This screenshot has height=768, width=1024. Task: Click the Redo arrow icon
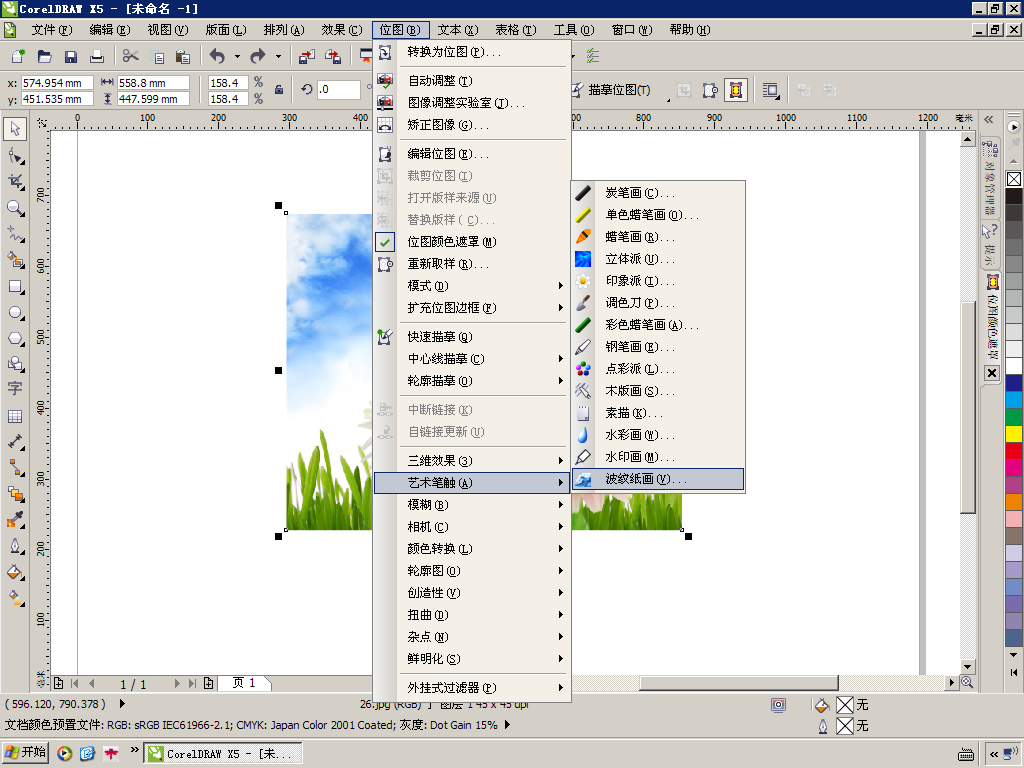click(x=258, y=57)
